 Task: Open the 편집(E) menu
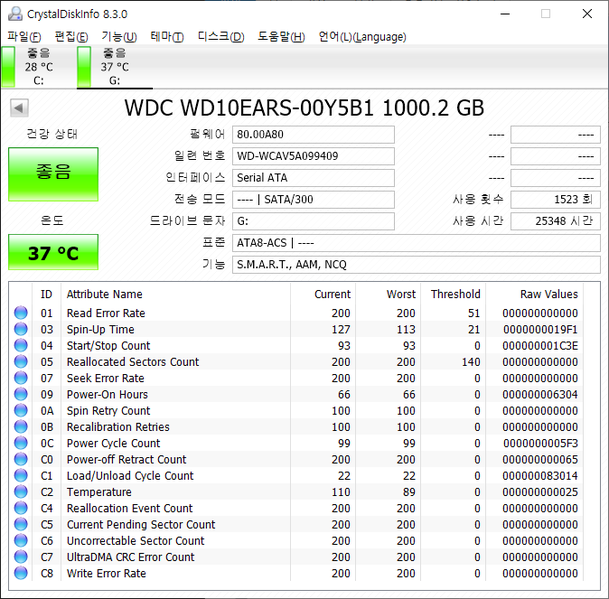tap(71, 37)
